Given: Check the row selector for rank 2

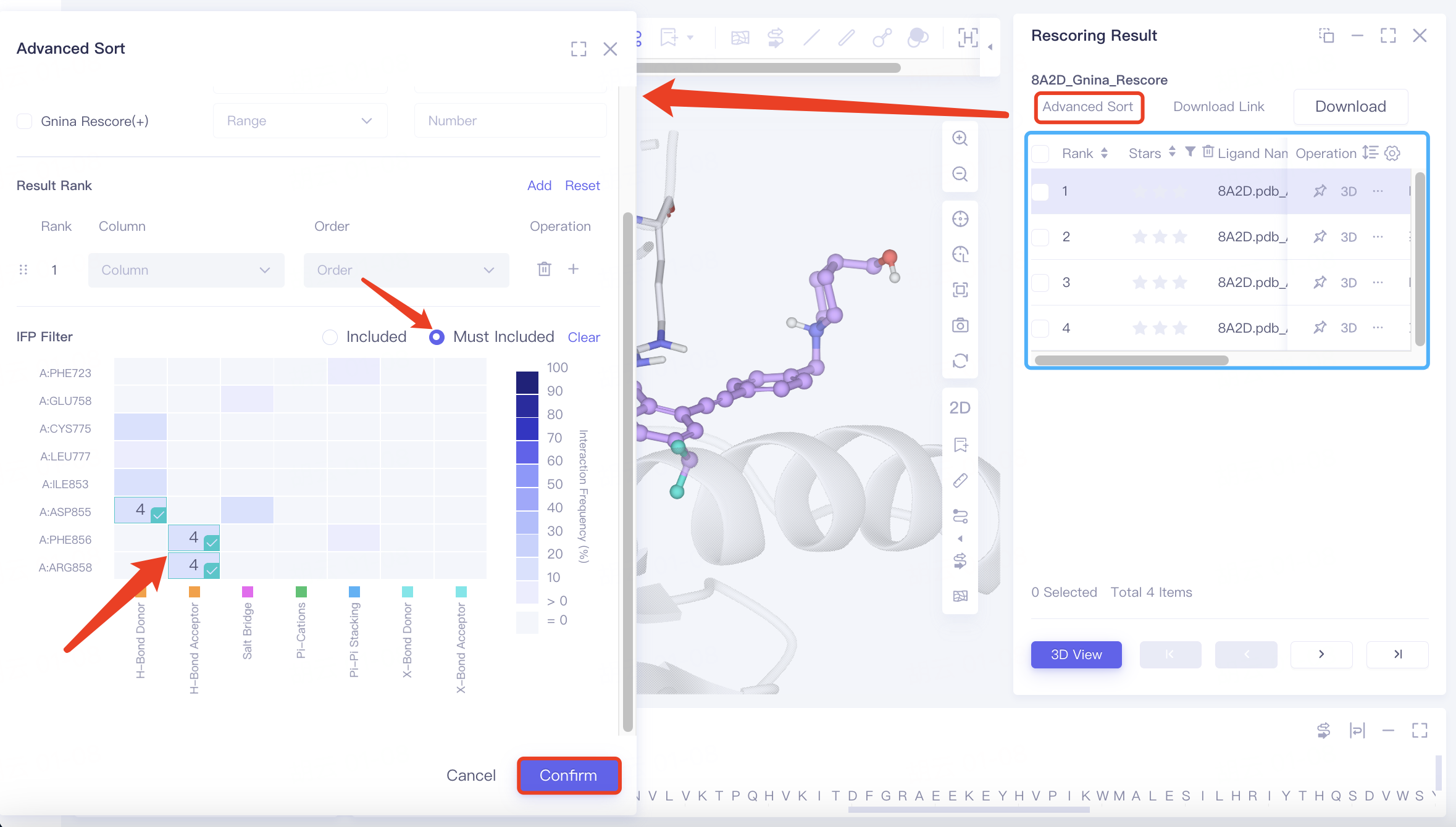Looking at the screenshot, I should click(x=1040, y=236).
